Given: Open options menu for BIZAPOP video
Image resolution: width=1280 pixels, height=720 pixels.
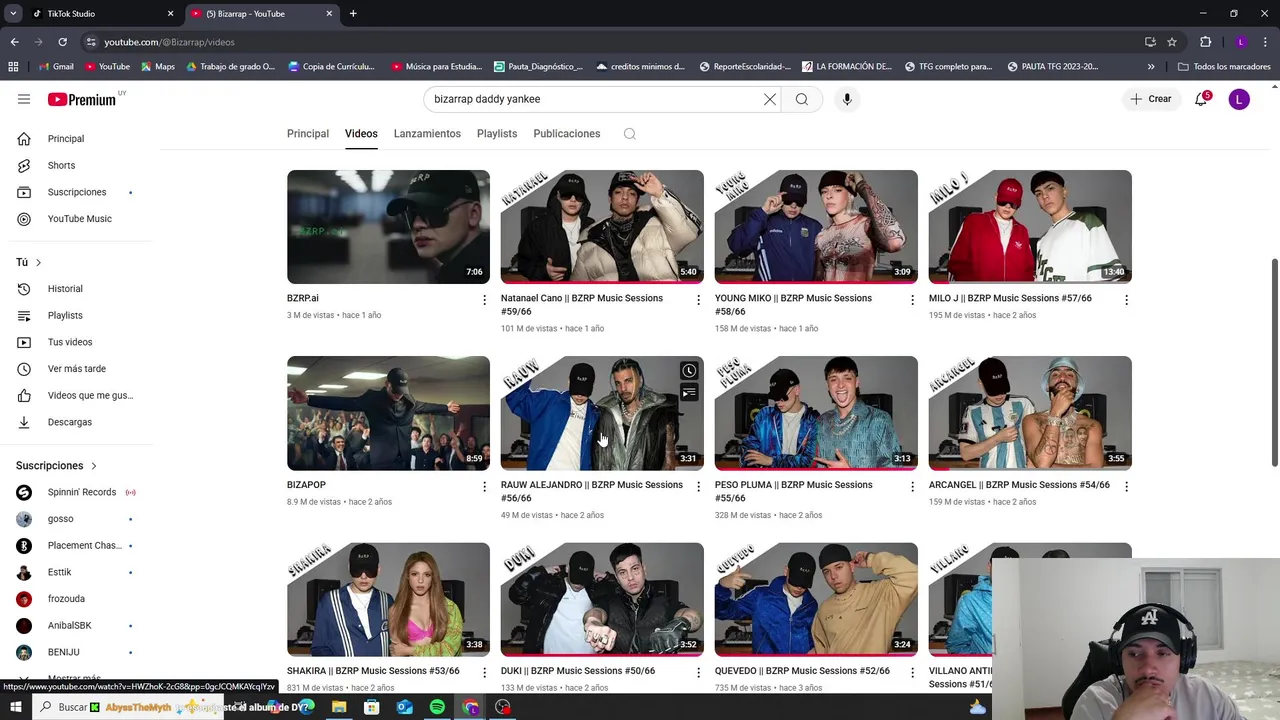Looking at the screenshot, I should [x=484, y=487].
